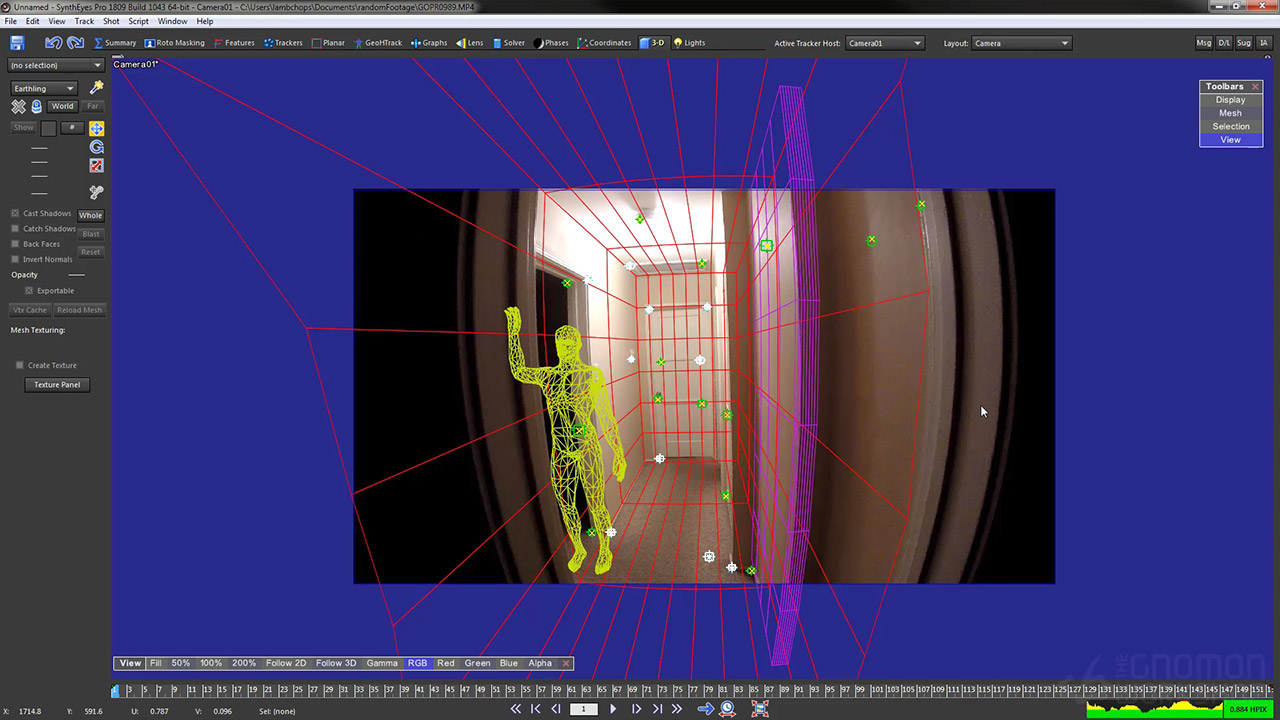The width and height of the screenshot is (1280, 720).
Task: Click the delete mesh X icon
Action: point(18,106)
